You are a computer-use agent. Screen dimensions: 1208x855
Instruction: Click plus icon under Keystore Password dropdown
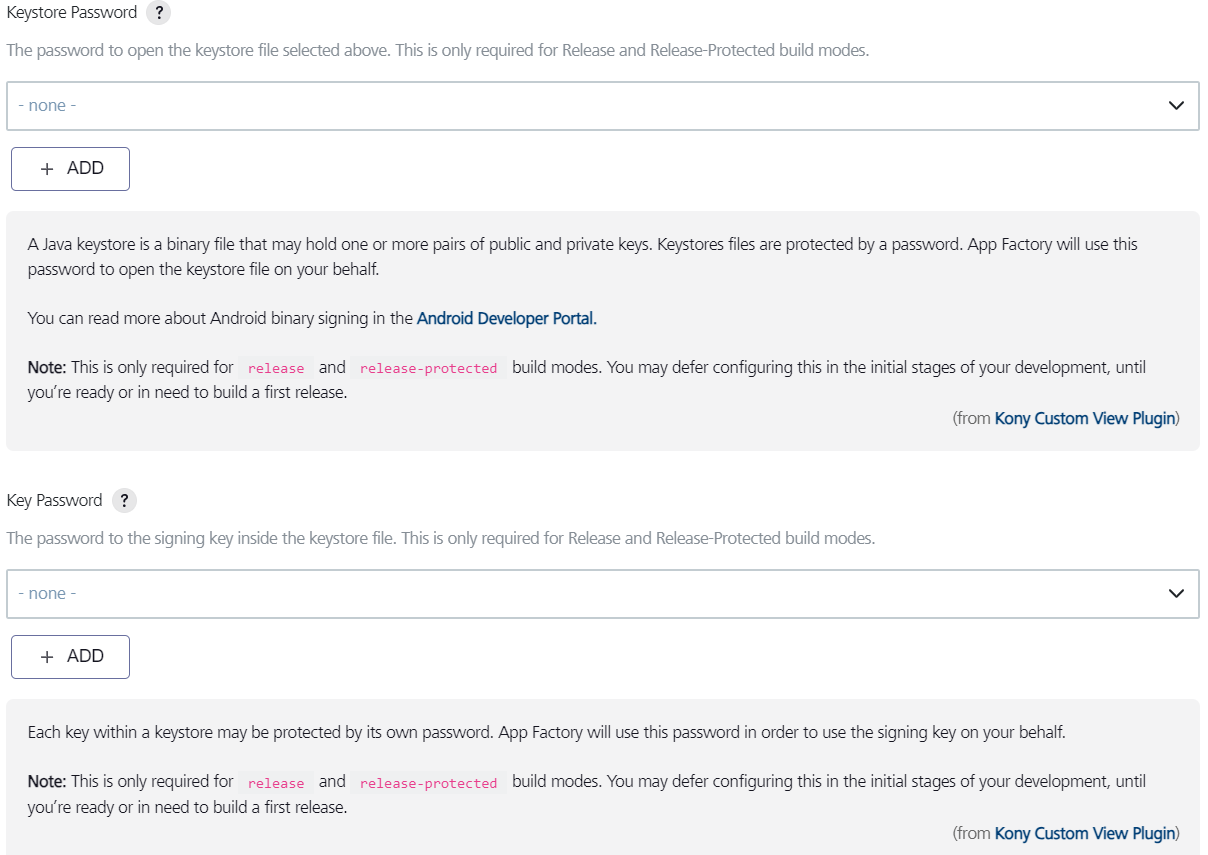point(47,169)
